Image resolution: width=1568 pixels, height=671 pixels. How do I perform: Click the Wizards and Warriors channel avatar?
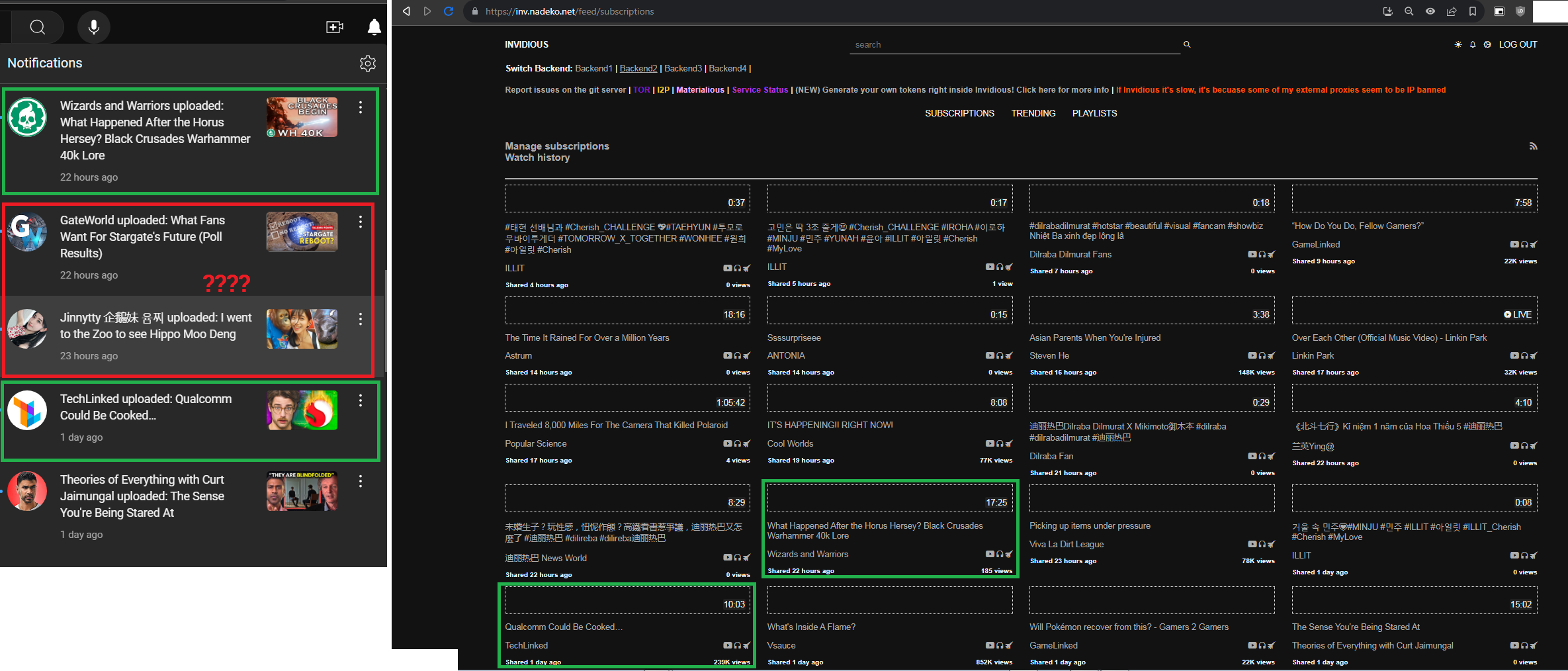(27, 117)
